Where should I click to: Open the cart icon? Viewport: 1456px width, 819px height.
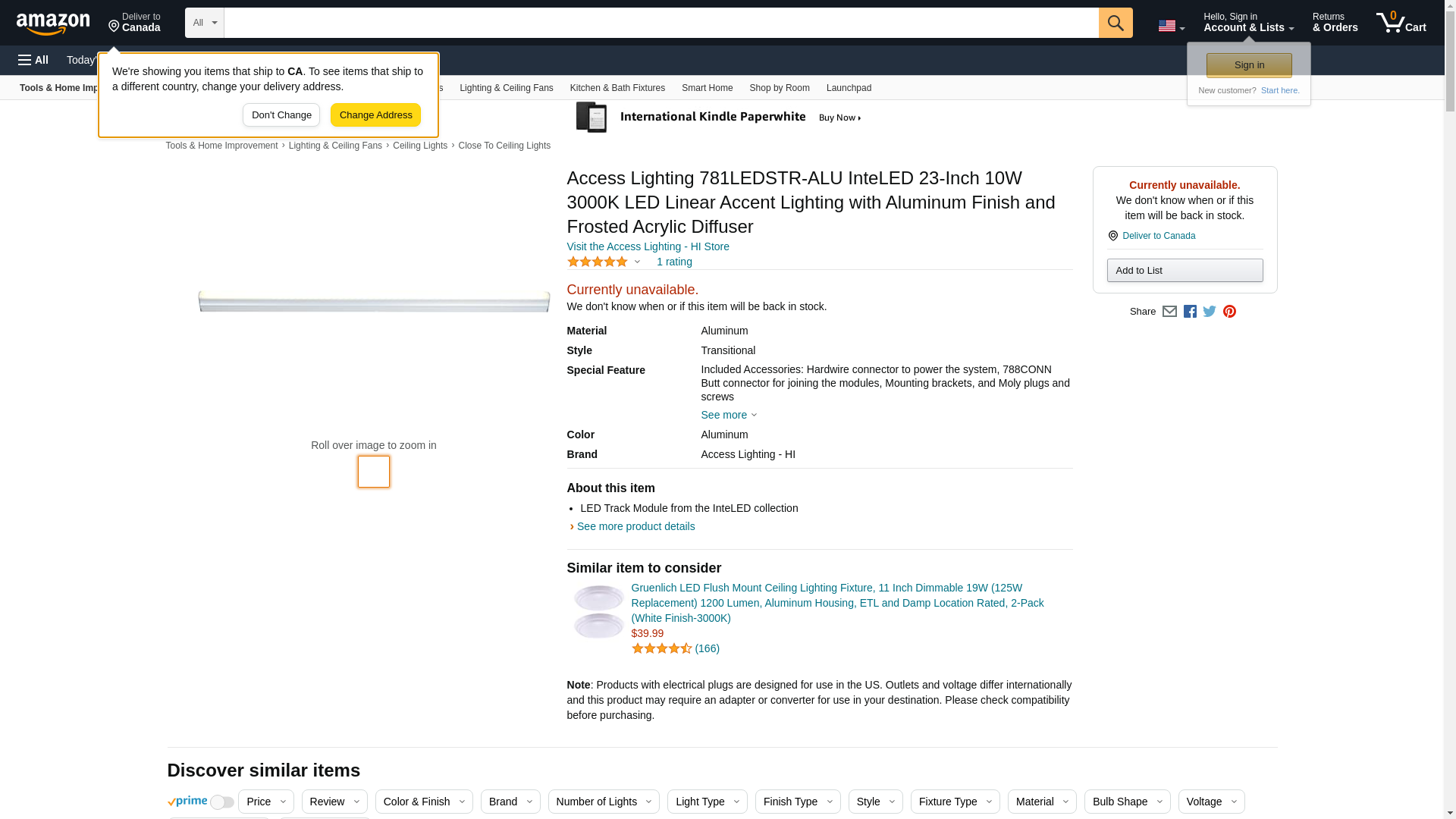click(1401, 23)
